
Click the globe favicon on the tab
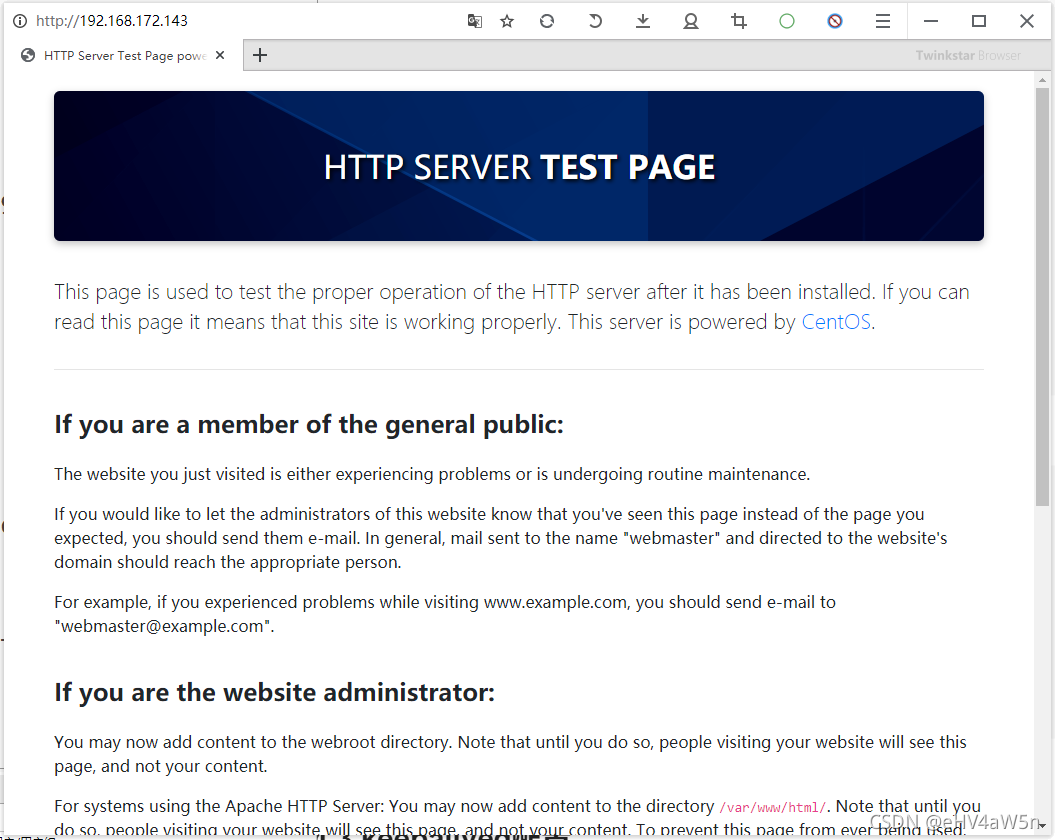28,55
